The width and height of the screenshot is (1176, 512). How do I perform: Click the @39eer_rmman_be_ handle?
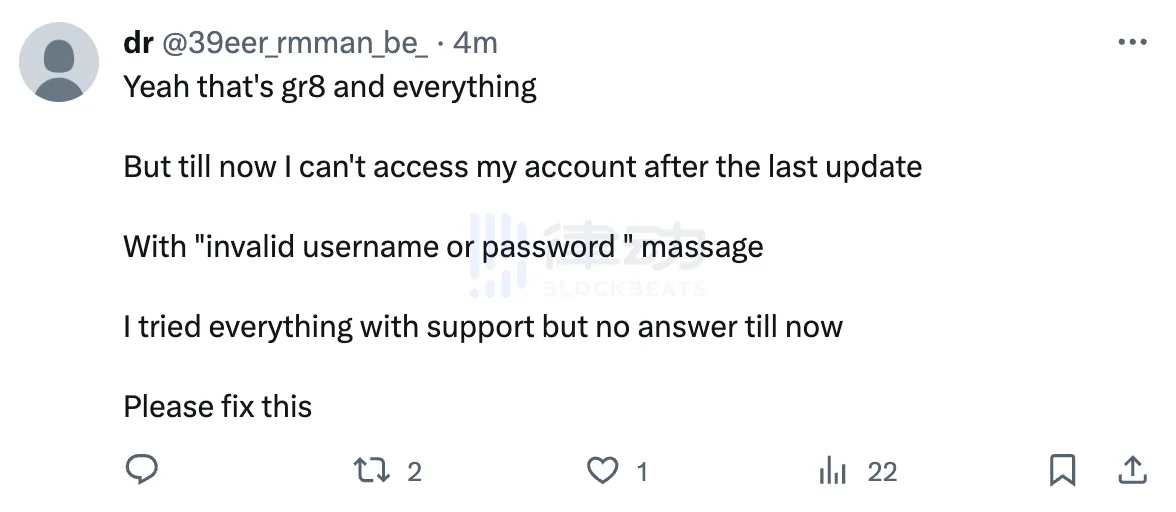295,43
